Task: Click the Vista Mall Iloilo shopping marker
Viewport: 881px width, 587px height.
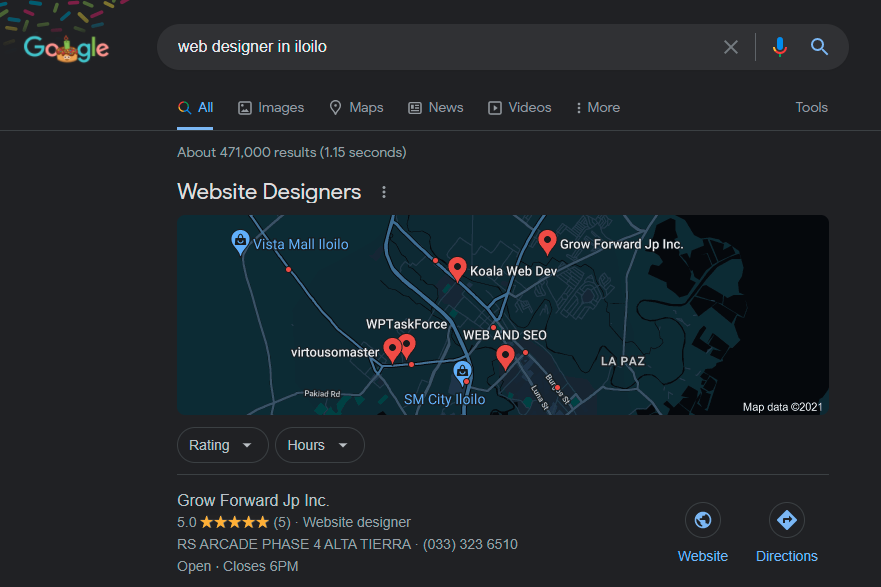Action: pos(240,242)
